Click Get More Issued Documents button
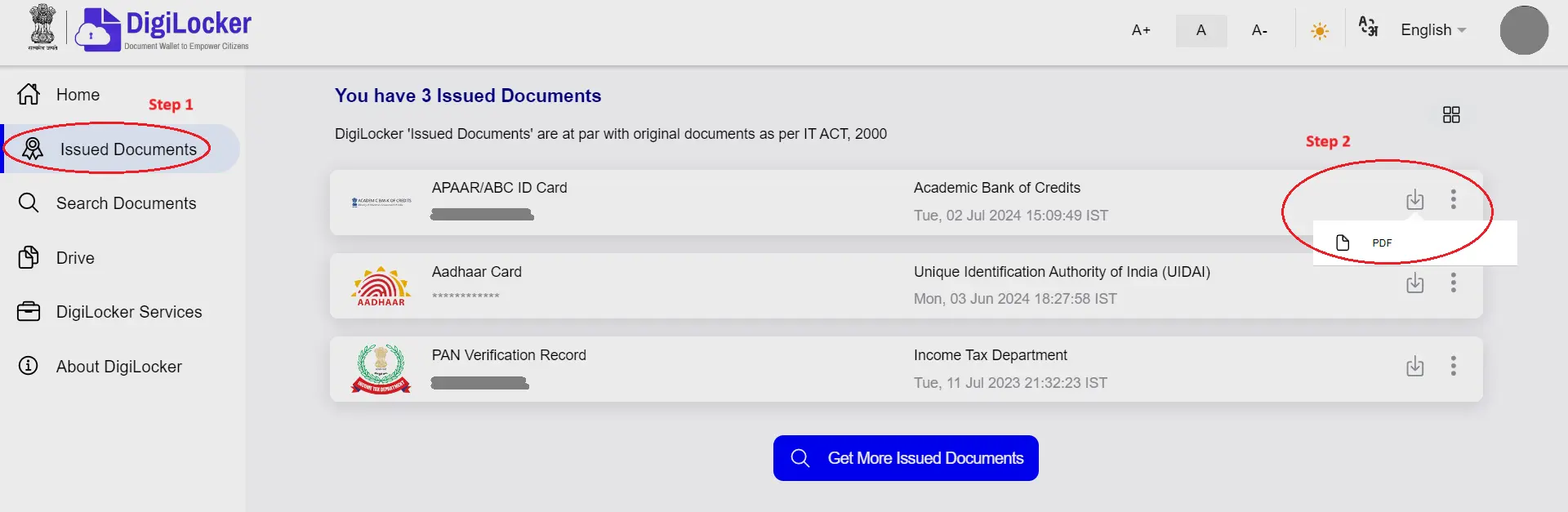 (906, 458)
